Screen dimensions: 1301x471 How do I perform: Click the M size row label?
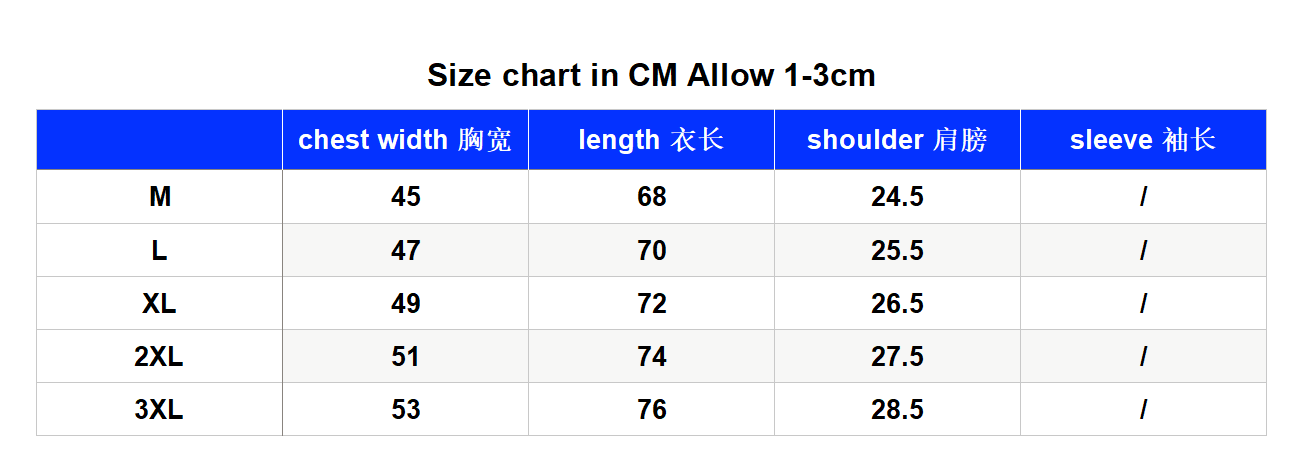click(x=160, y=197)
